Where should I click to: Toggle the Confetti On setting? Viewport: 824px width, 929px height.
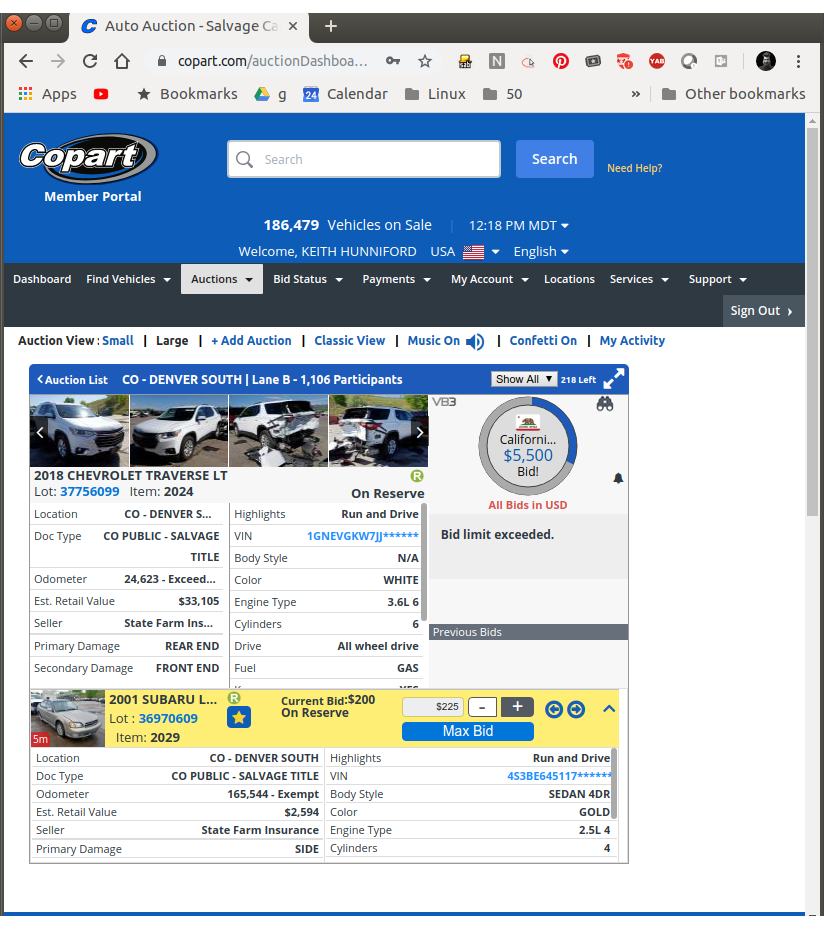(x=543, y=341)
